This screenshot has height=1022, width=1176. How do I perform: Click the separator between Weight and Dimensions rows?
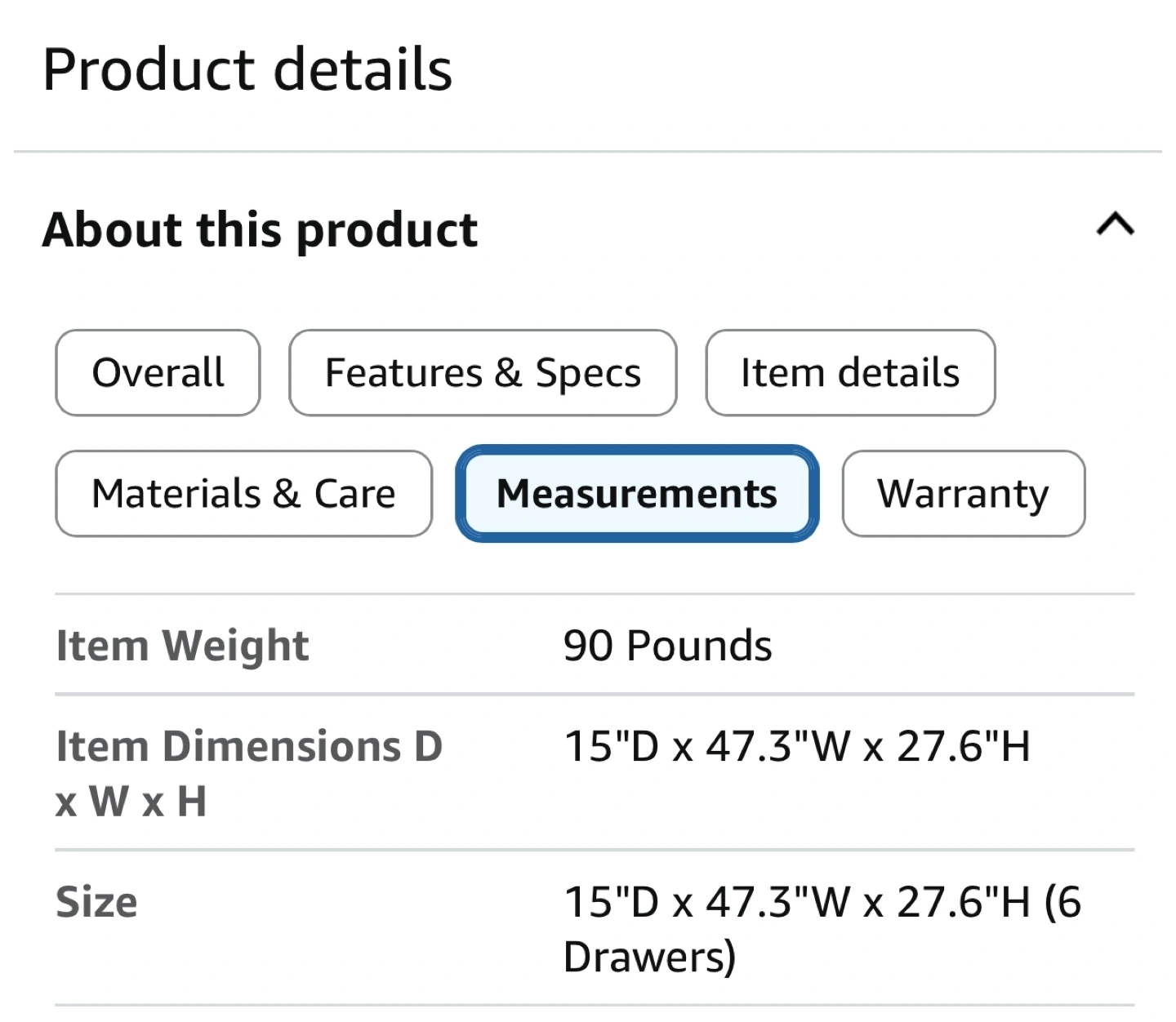595,695
